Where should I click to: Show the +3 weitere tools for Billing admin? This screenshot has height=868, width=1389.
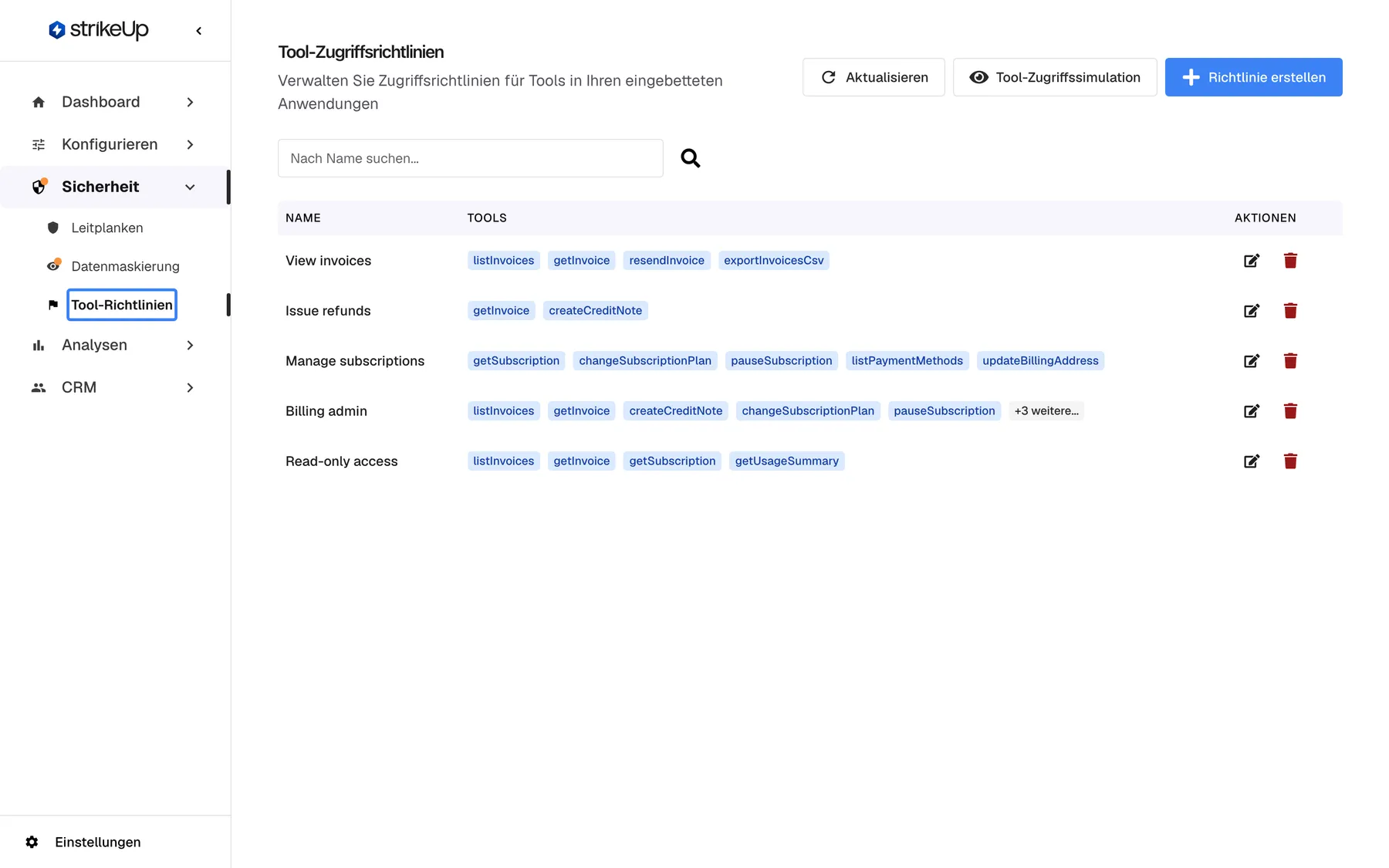click(x=1046, y=411)
